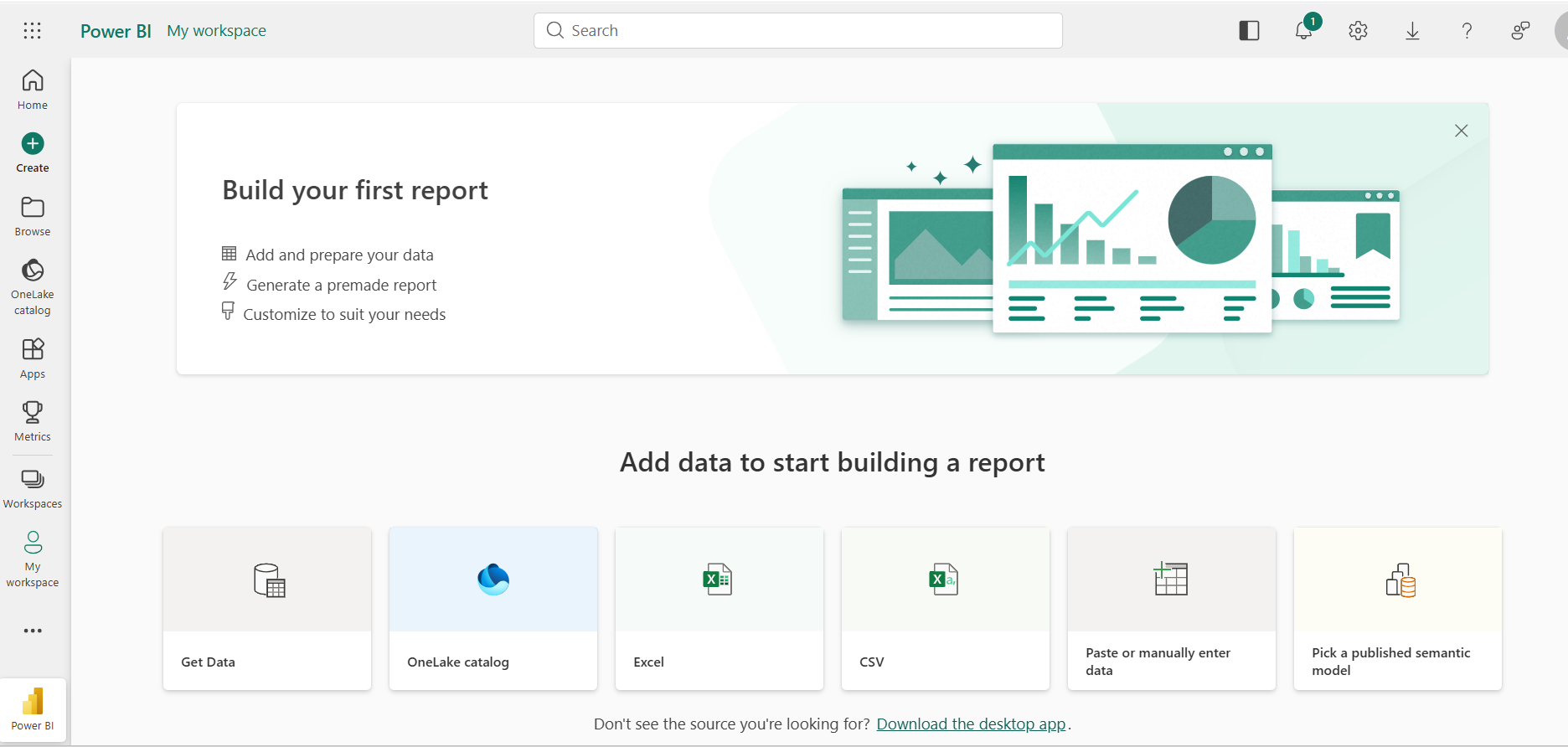The image size is (1568, 747).
Task: Open the Settings gear
Action: coord(1358,31)
